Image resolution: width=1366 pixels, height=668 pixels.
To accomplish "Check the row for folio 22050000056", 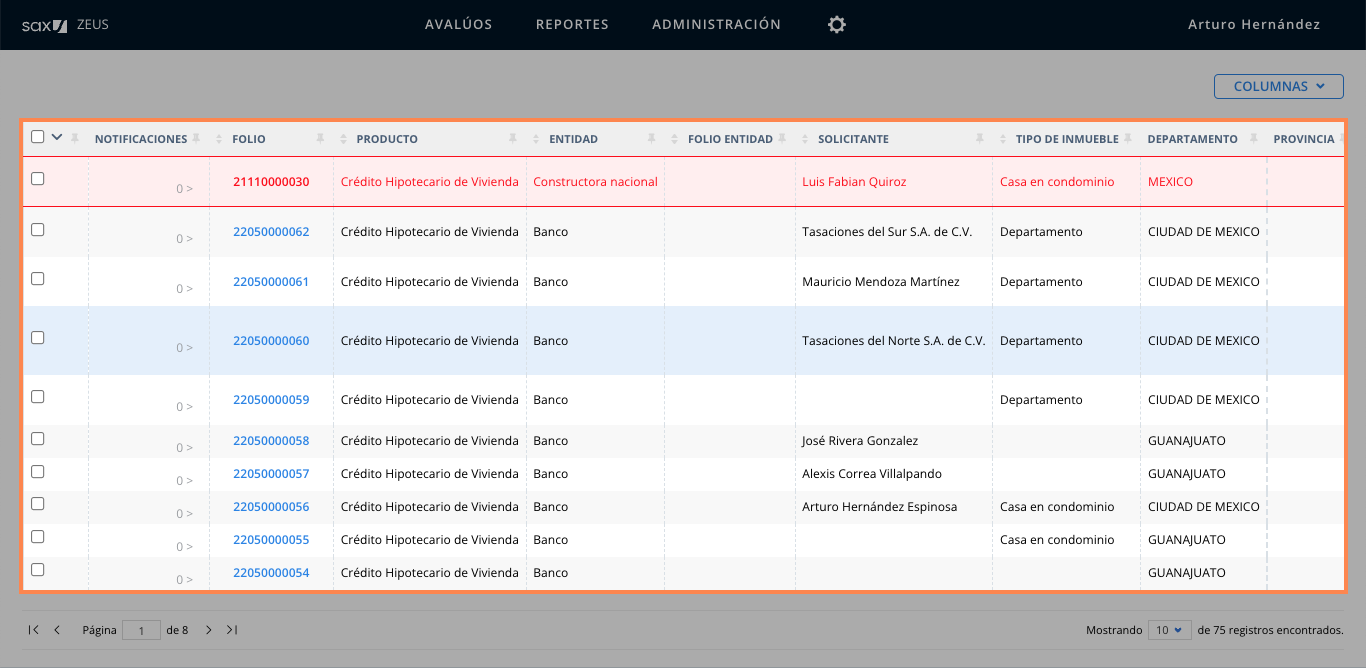I will [38, 504].
